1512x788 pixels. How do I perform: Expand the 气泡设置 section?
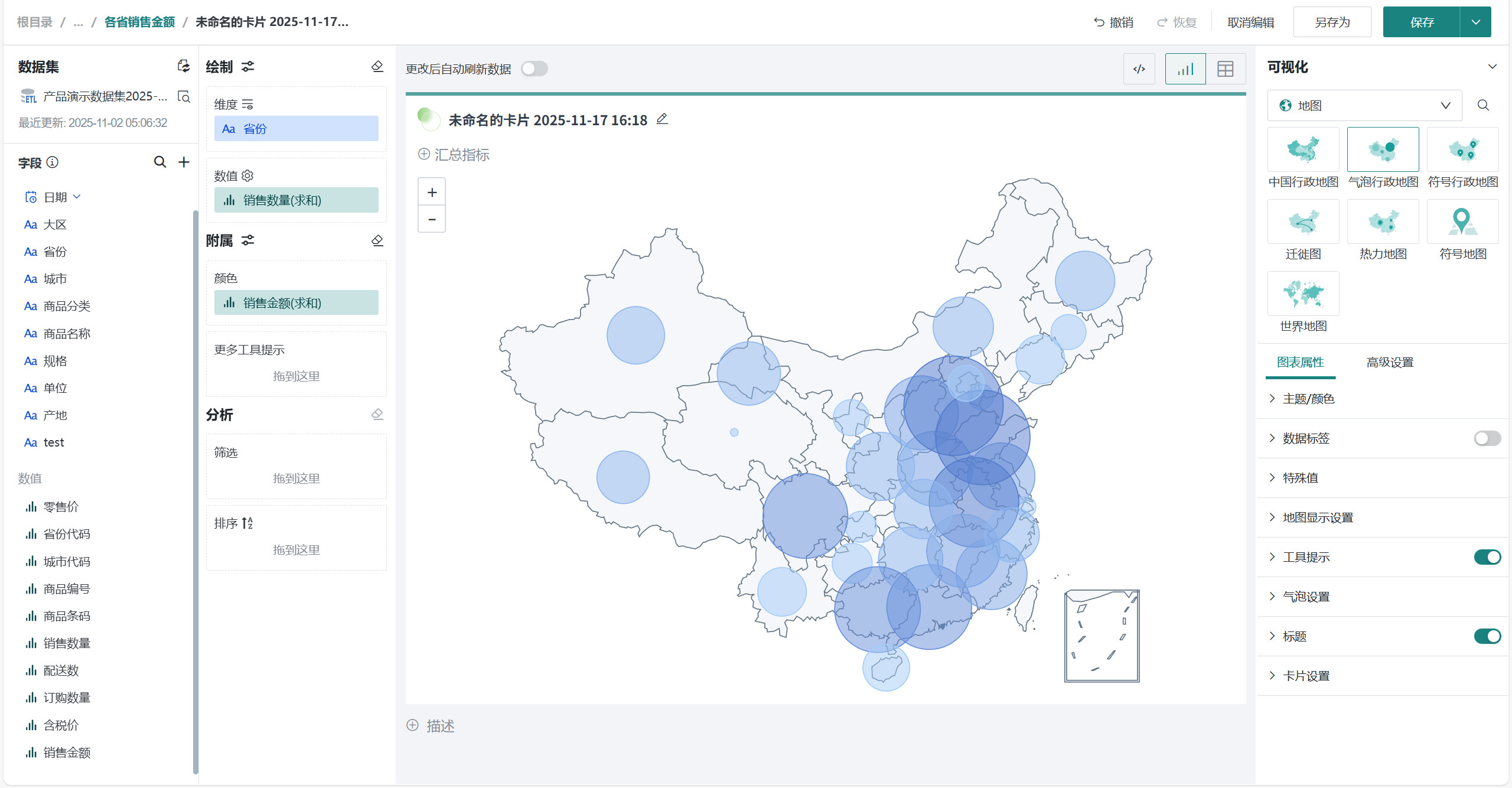(x=1306, y=597)
